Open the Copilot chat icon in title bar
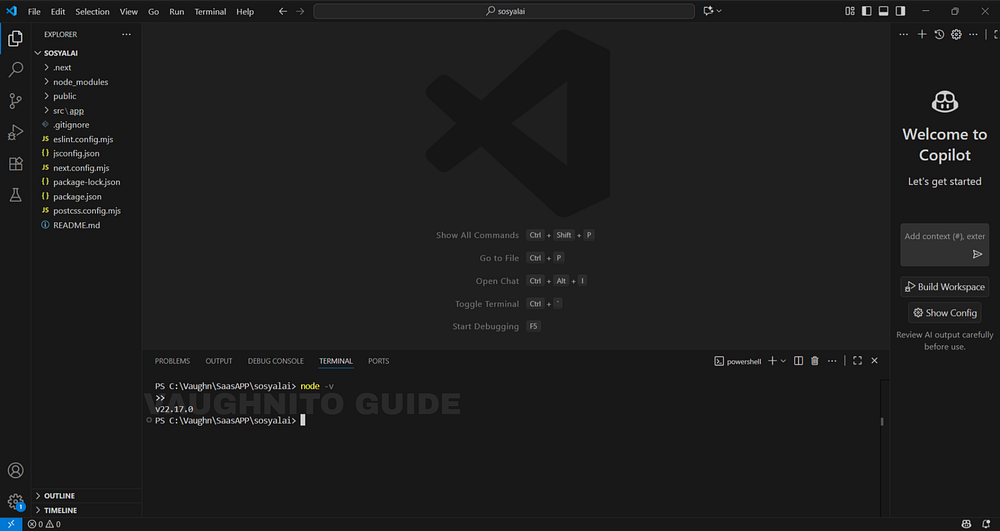The image size is (1000, 531). (x=708, y=11)
